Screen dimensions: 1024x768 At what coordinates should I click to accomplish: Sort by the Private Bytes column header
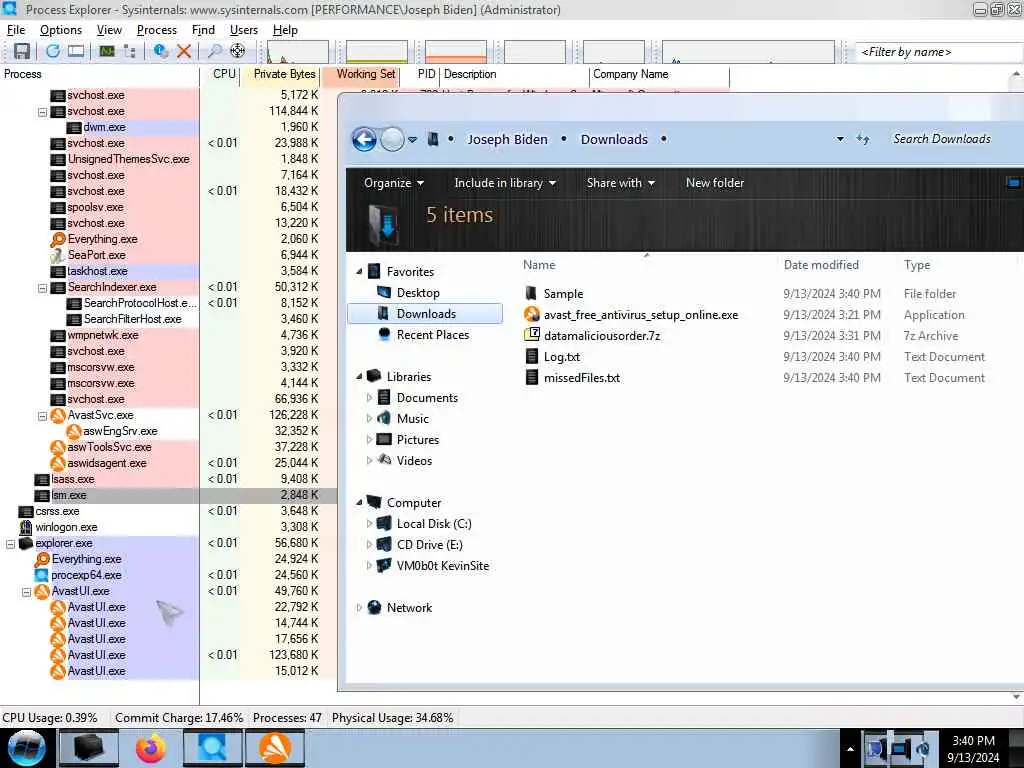click(x=281, y=74)
